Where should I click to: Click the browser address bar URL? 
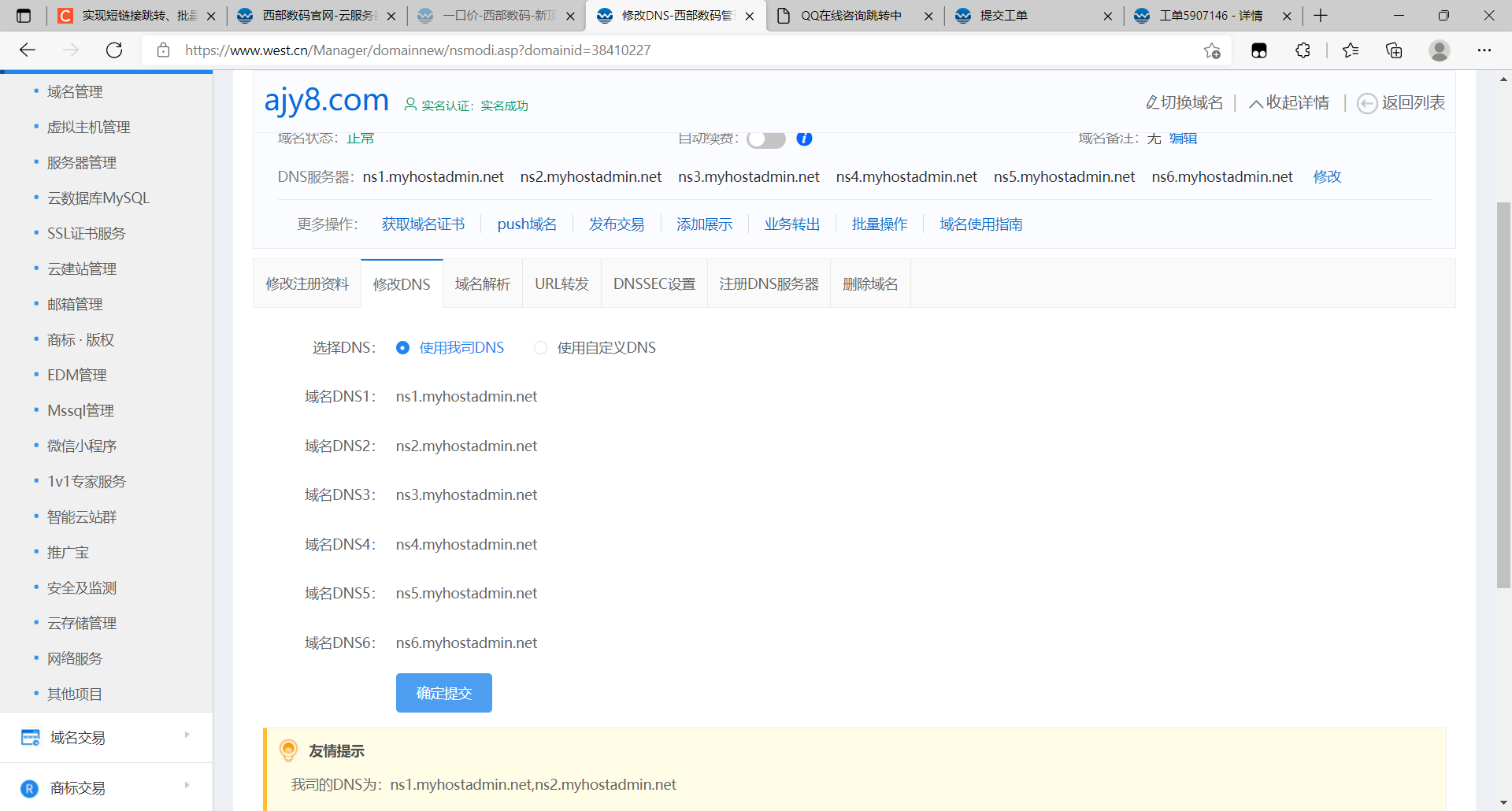(417, 50)
